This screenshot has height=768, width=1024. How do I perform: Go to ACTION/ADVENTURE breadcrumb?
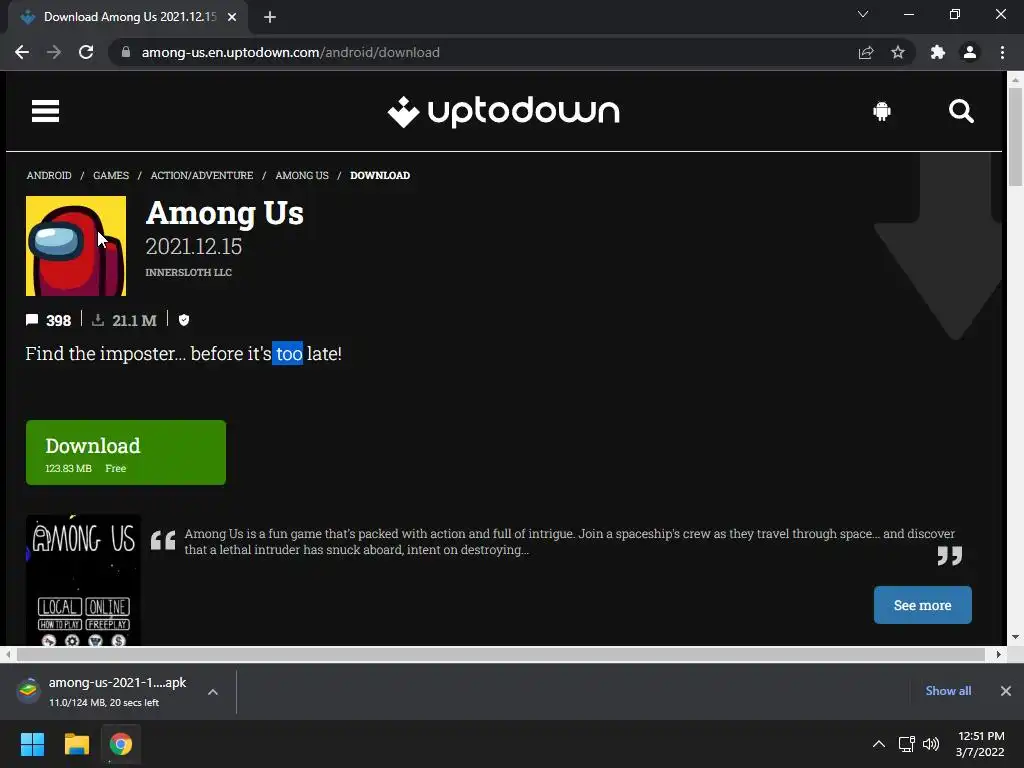click(x=202, y=175)
